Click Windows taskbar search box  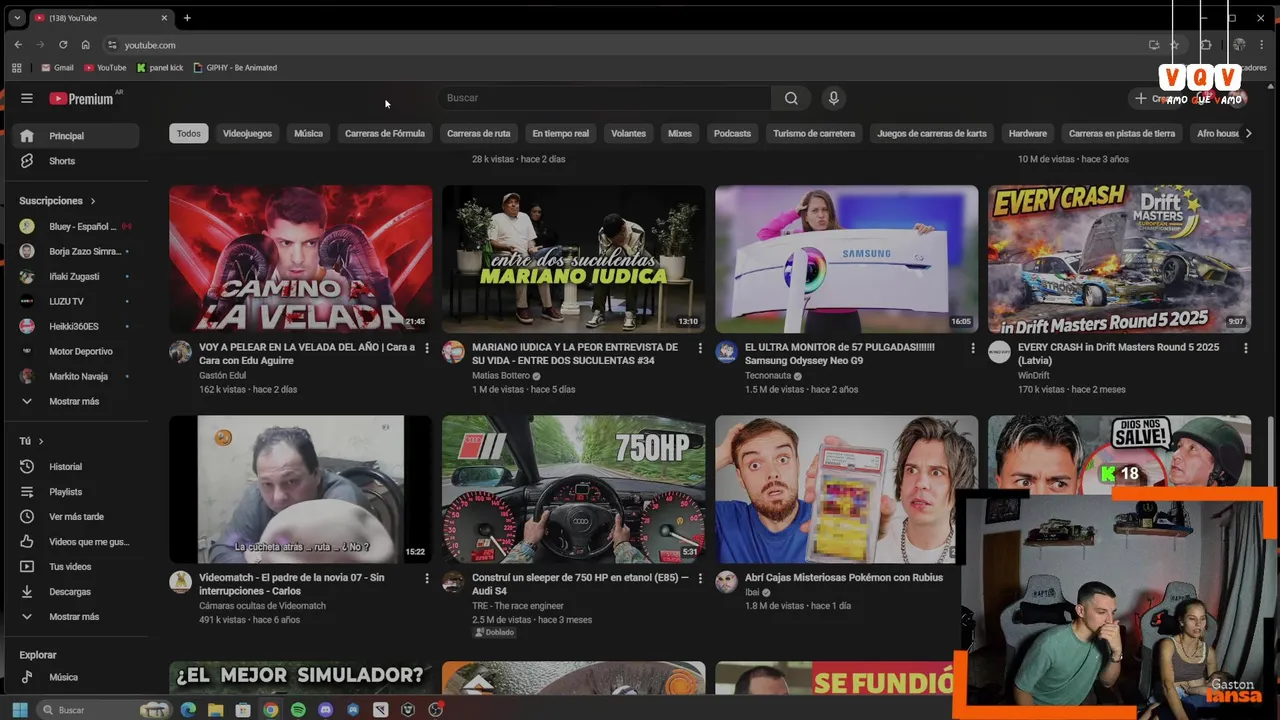click(105, 710)
